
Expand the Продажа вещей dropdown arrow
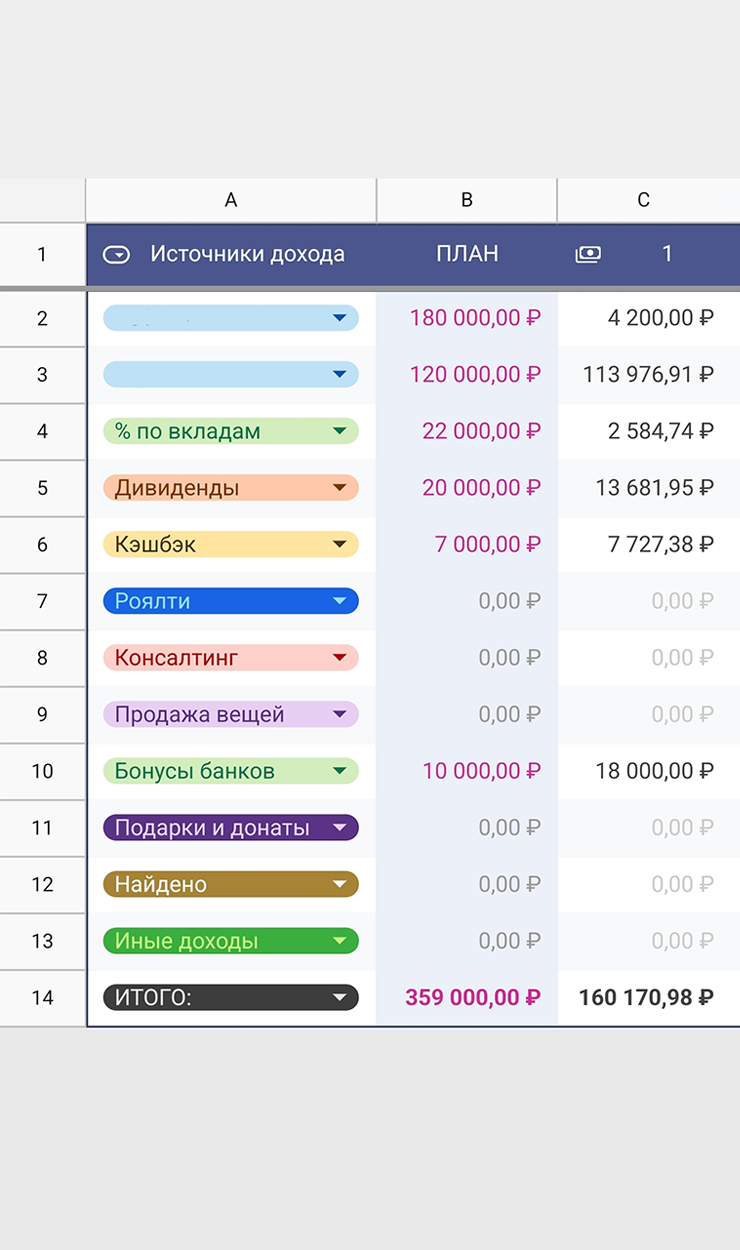(x=340, y=714)
